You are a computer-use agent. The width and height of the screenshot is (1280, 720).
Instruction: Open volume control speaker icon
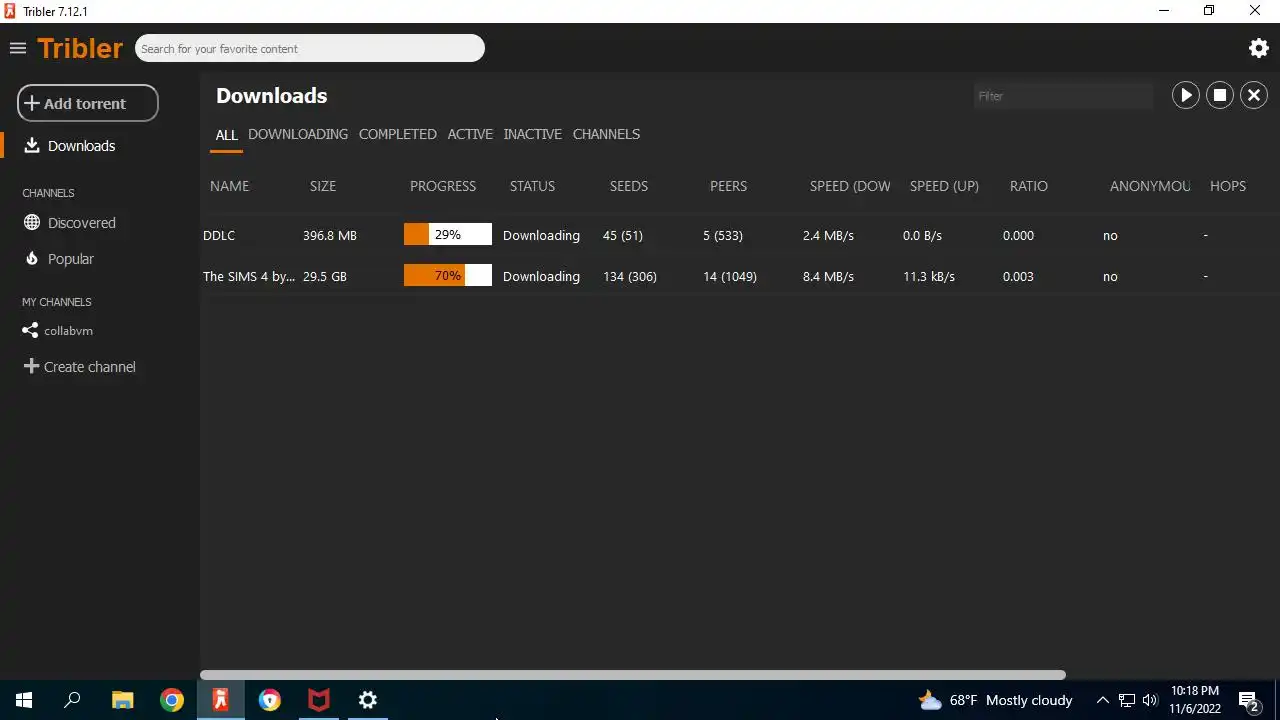point(1150,700)
